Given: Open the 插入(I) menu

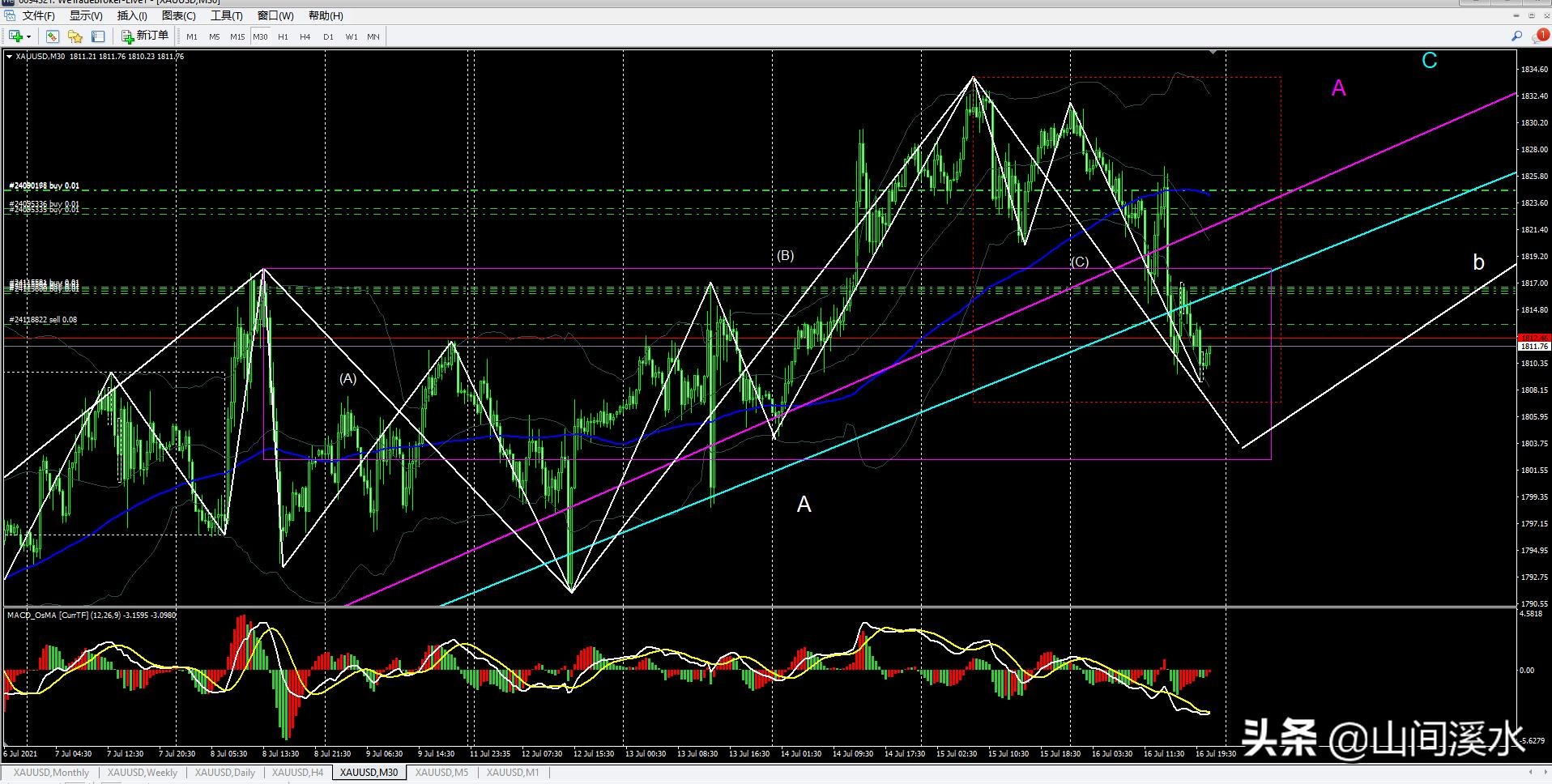Looking at the screenshot, I should [132, 15].
